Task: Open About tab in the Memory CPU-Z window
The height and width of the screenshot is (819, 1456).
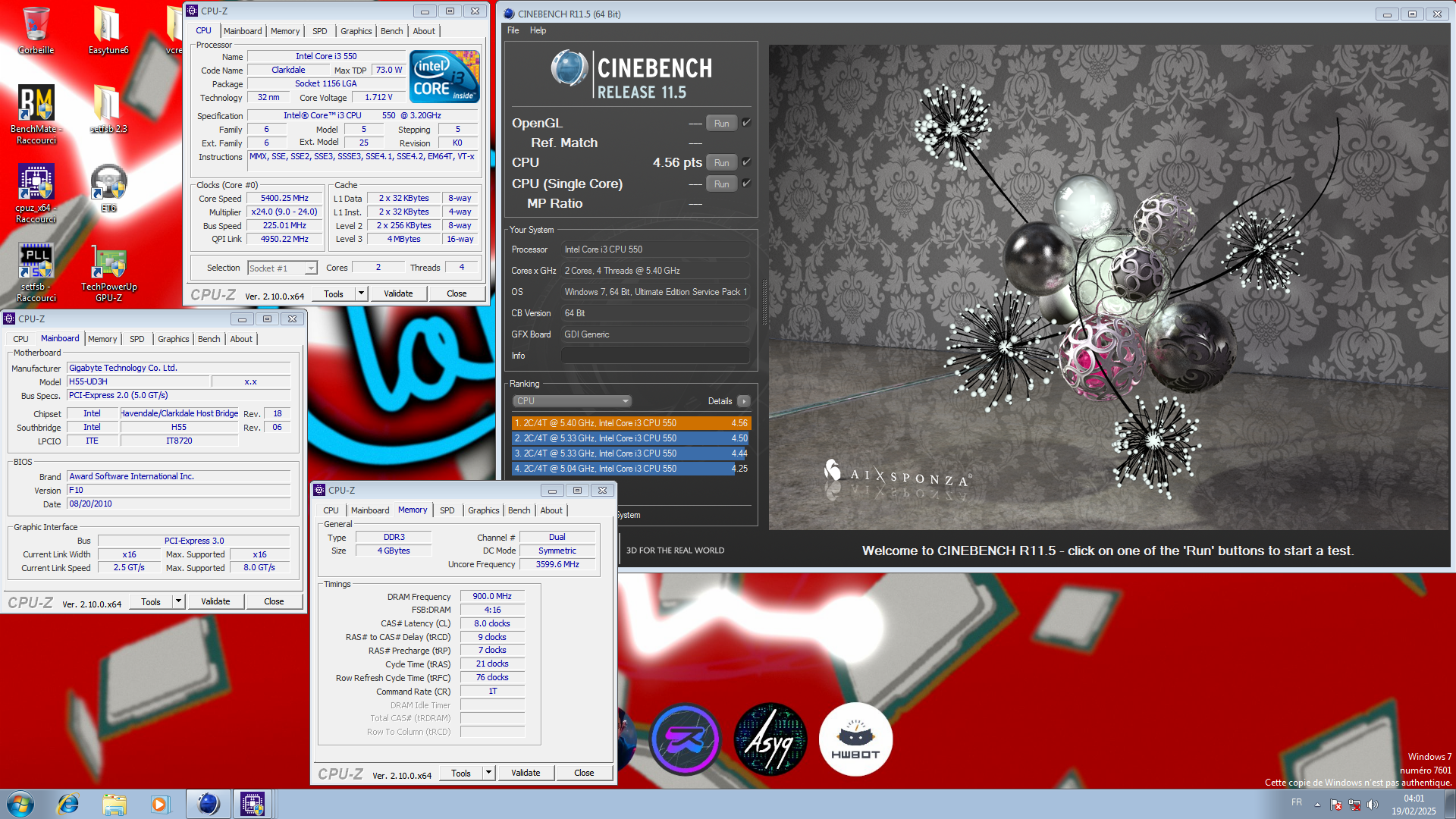Action: click(x=551, y=510)
